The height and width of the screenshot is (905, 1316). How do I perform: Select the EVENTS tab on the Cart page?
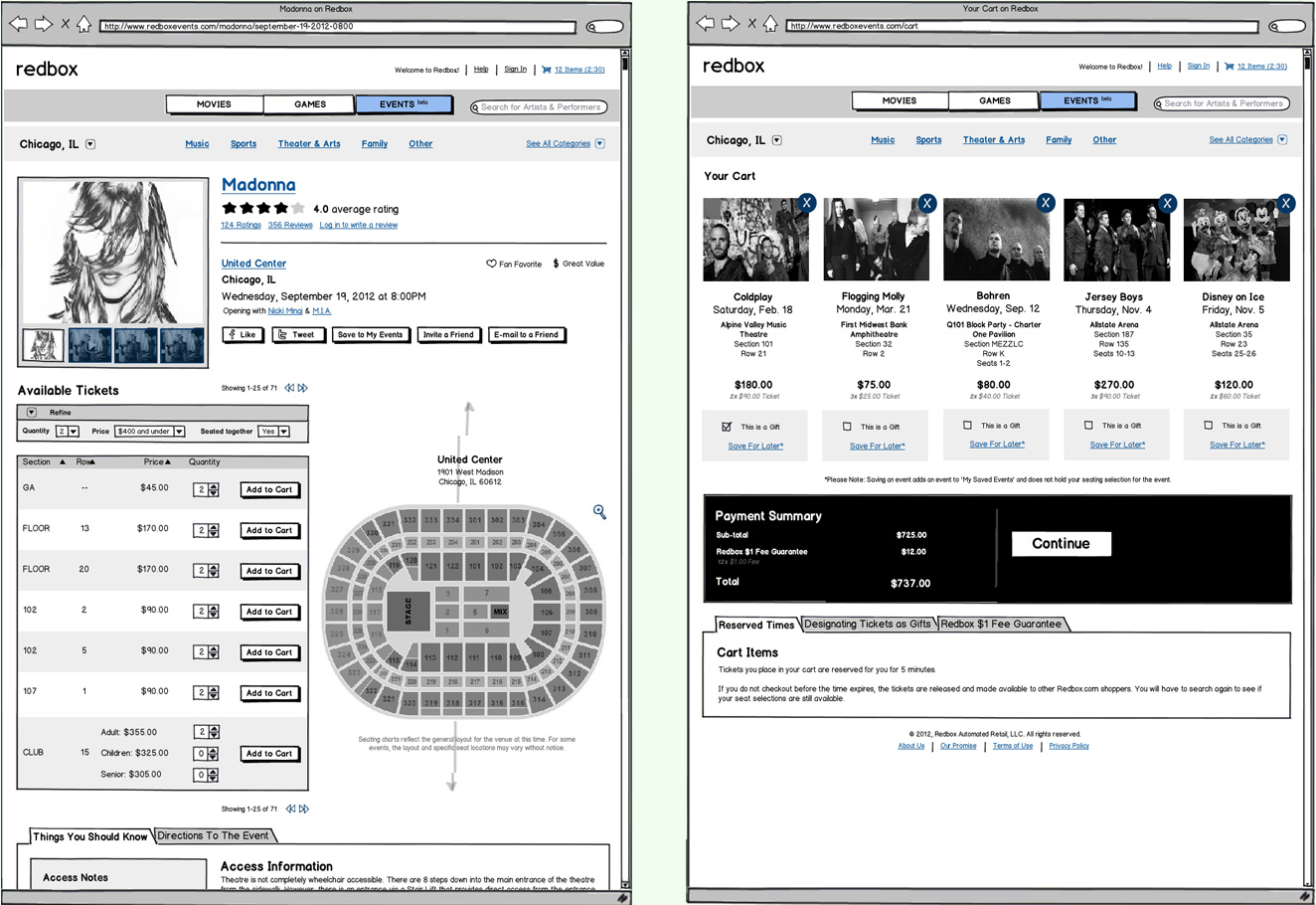(1086, 100)
